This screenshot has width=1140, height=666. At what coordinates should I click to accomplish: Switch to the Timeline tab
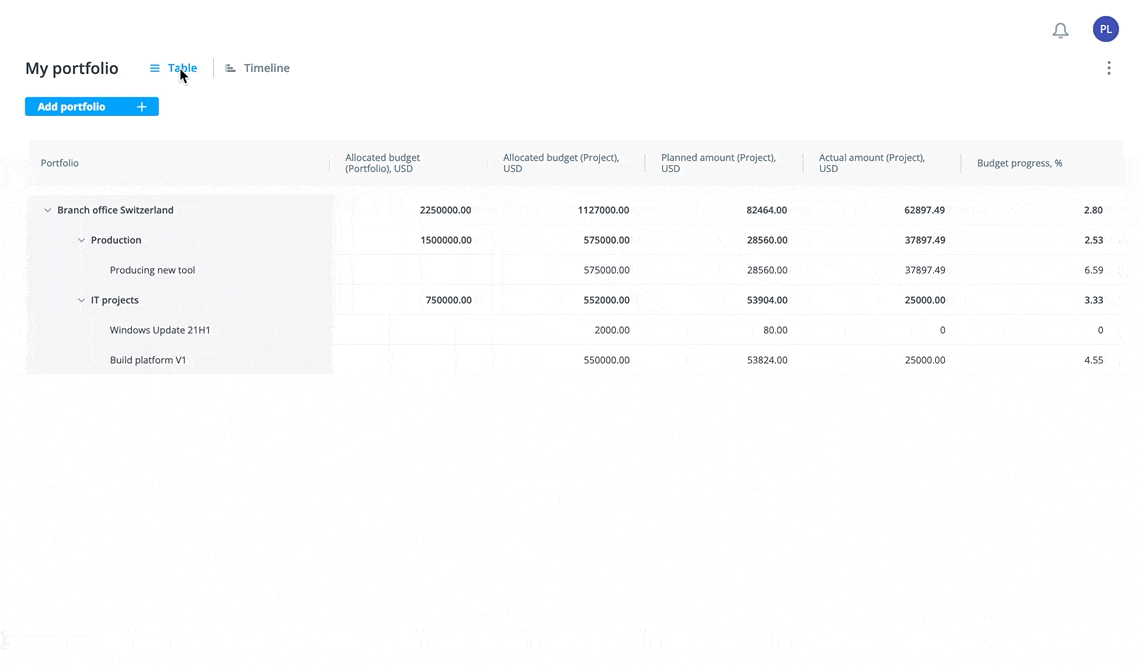[266, 68]
